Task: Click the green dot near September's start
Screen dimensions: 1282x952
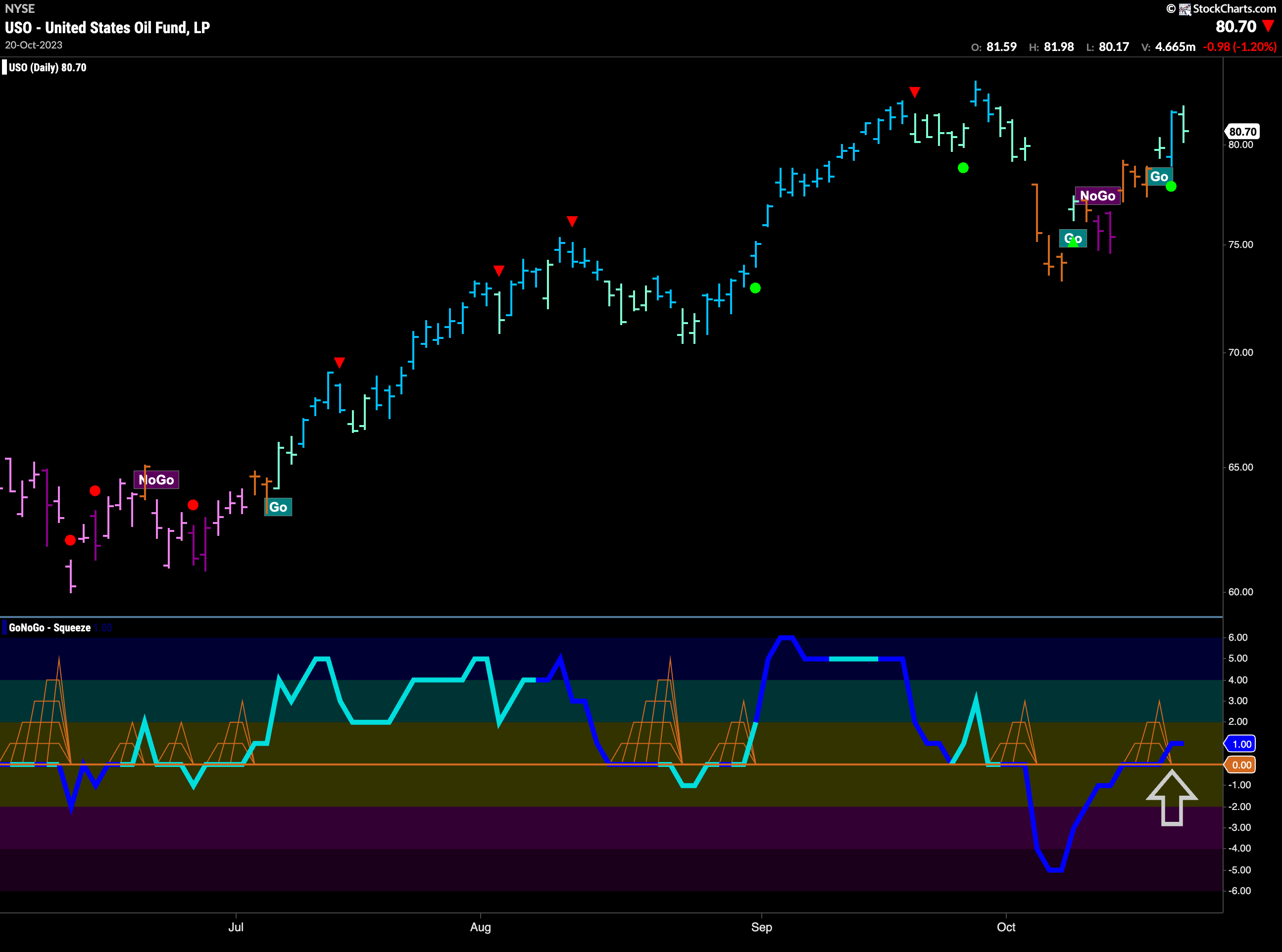Action: tap(755, 288)
